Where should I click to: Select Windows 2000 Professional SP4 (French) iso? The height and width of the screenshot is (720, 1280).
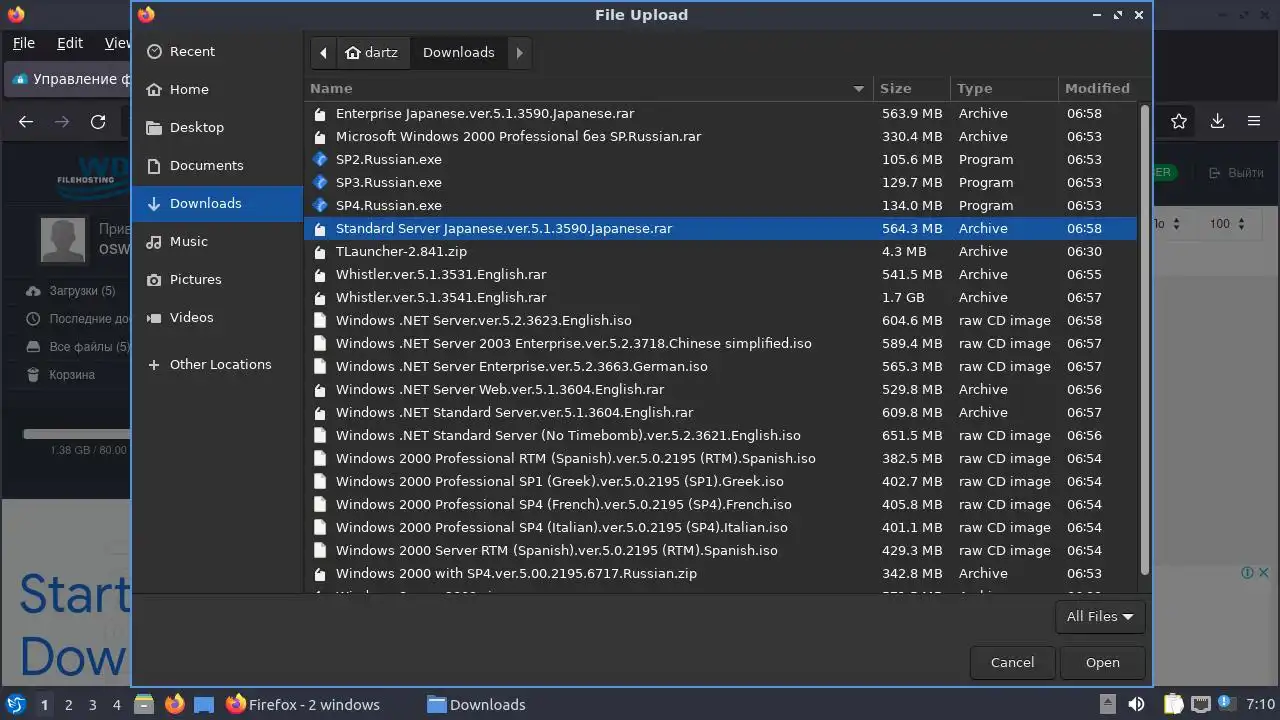[x=720, y=504]
